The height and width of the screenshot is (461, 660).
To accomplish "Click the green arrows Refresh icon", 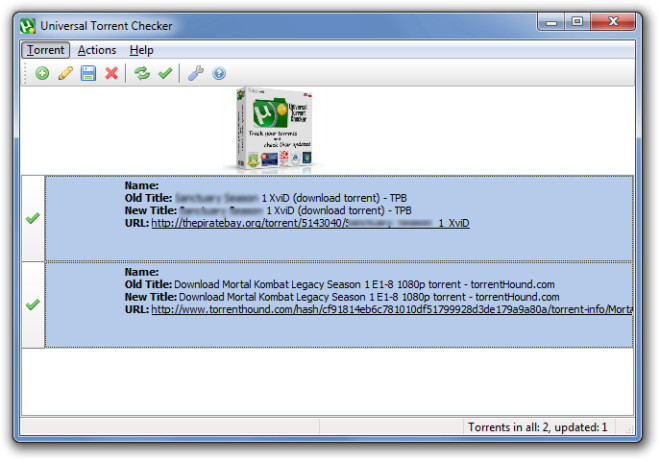I will 142,73.
